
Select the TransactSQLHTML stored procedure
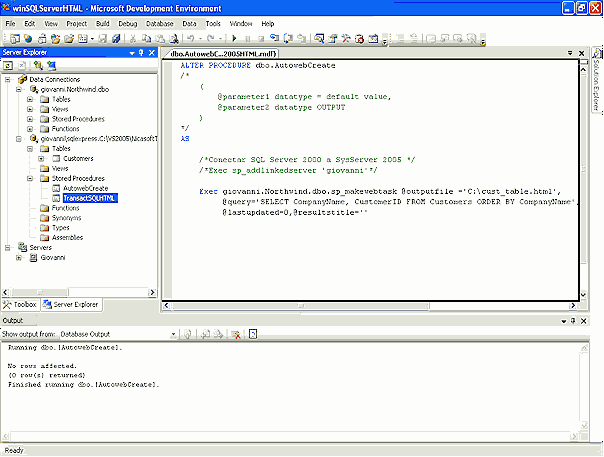[x=90, y=198]
